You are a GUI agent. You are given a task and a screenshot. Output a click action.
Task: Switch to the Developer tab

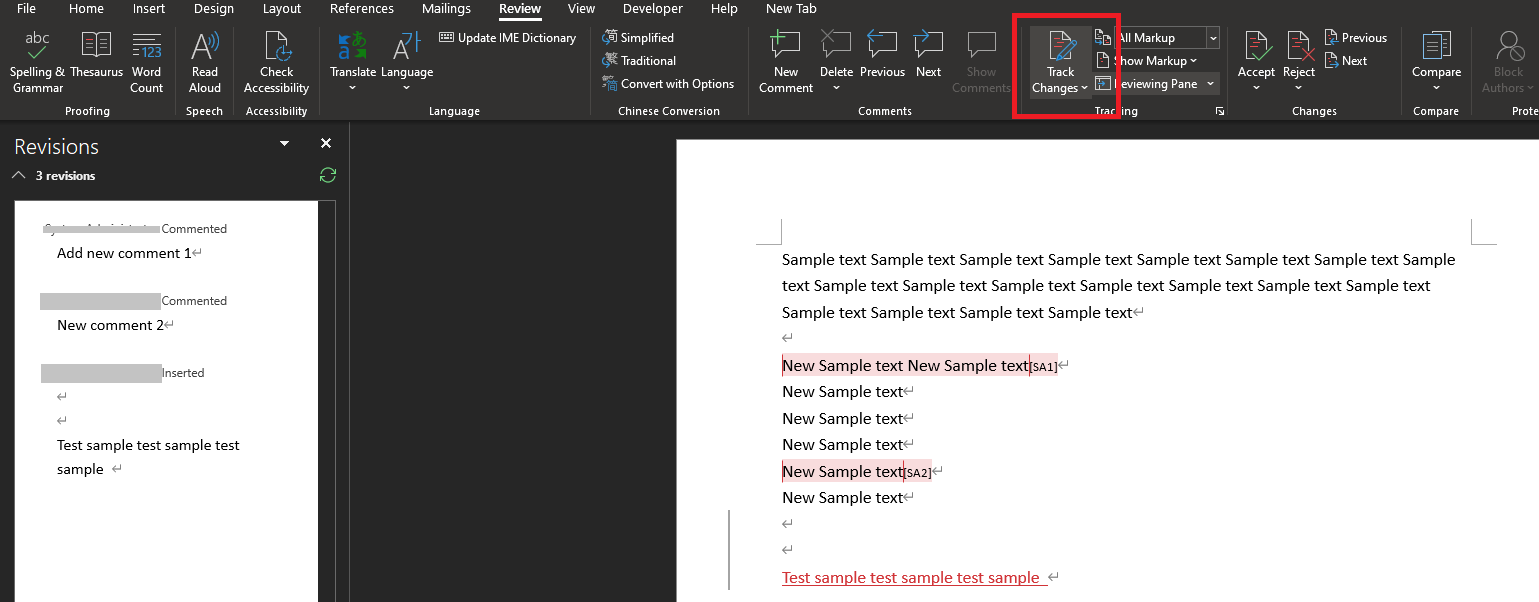(653, 9)
